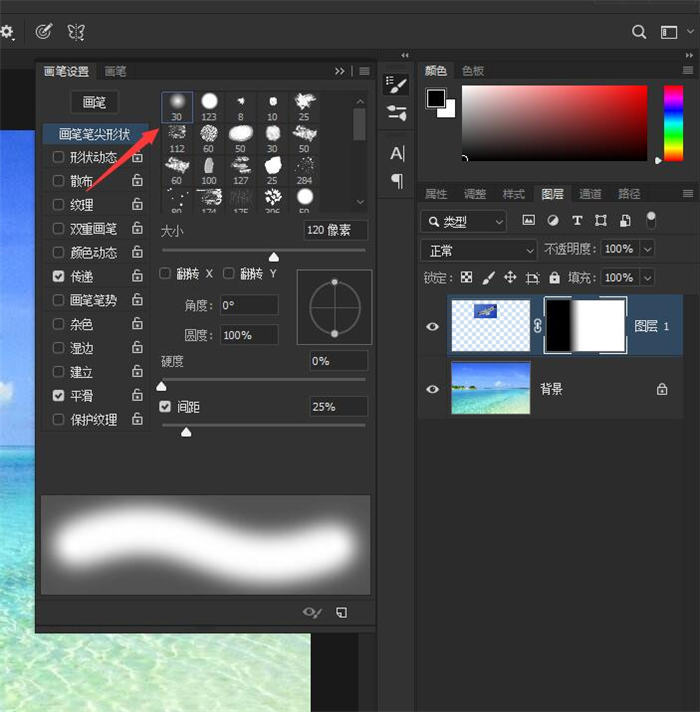
Task: Click the lock transparent pixels icon
Action: pyautogui.click(x=466, y=278)
